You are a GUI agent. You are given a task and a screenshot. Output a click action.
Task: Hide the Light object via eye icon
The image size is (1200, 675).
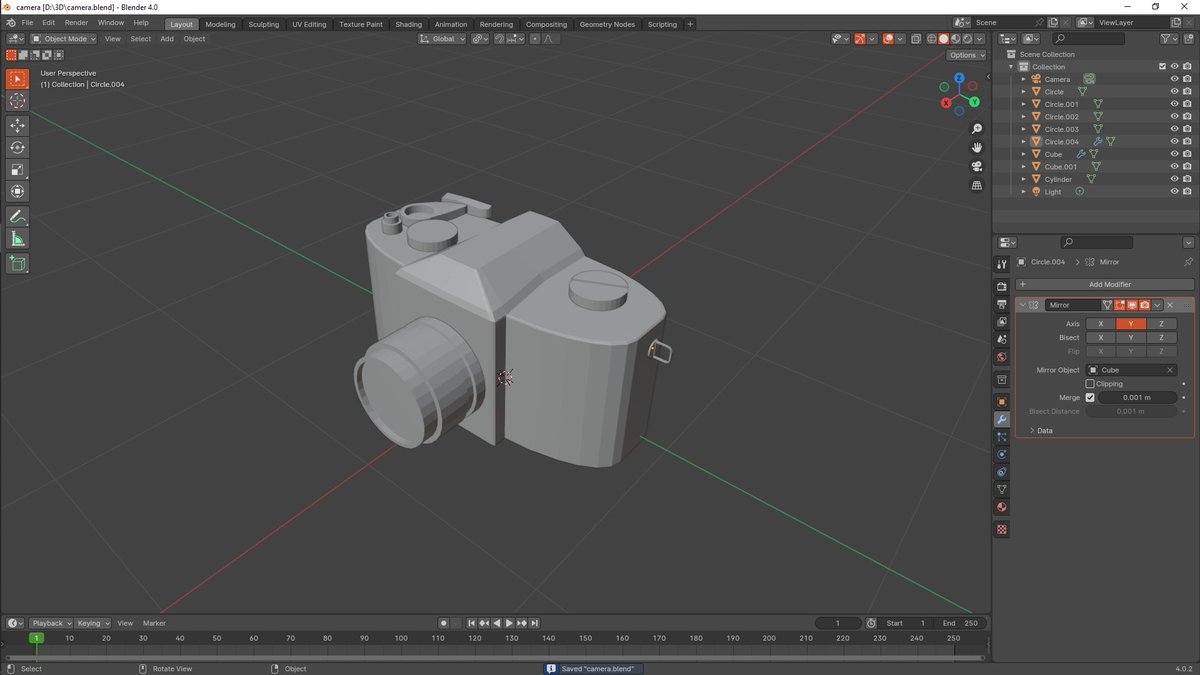[x=1175, y=192]
